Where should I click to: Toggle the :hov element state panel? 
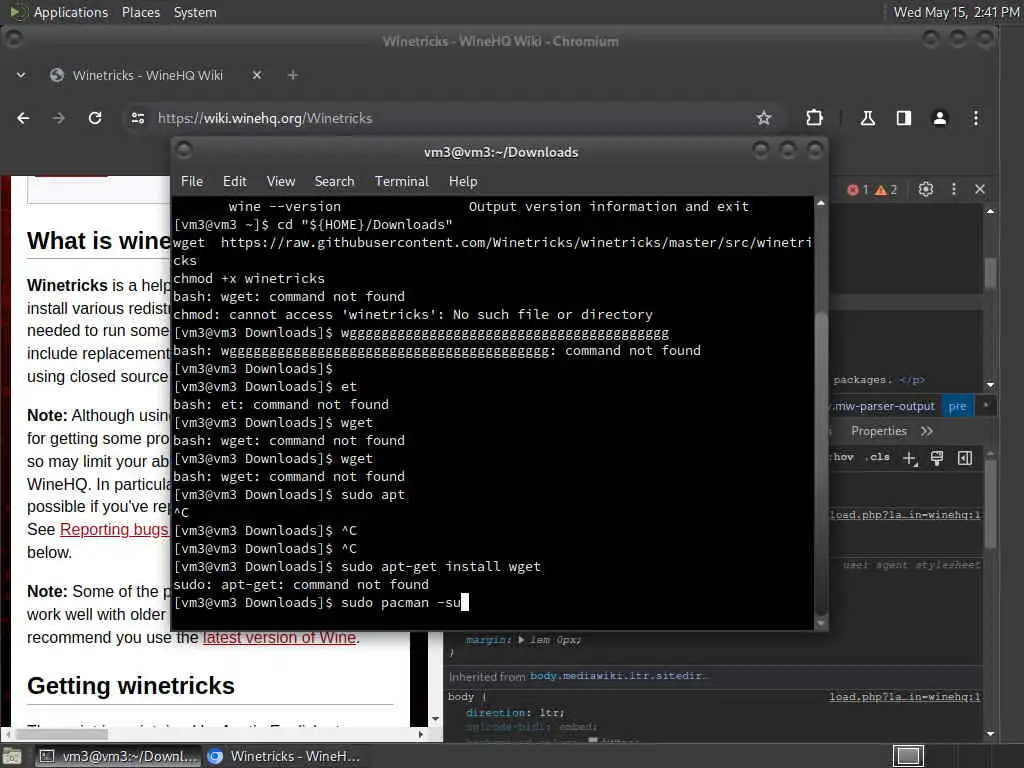[842, 457]
